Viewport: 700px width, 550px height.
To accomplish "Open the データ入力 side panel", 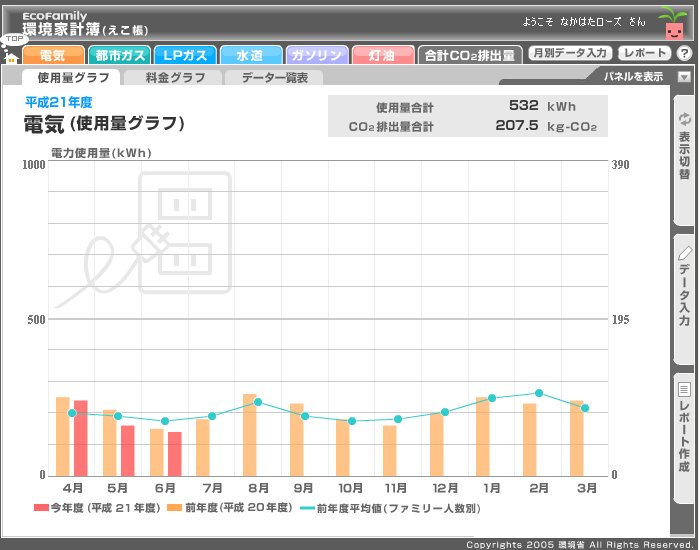I will coord(684,289).
